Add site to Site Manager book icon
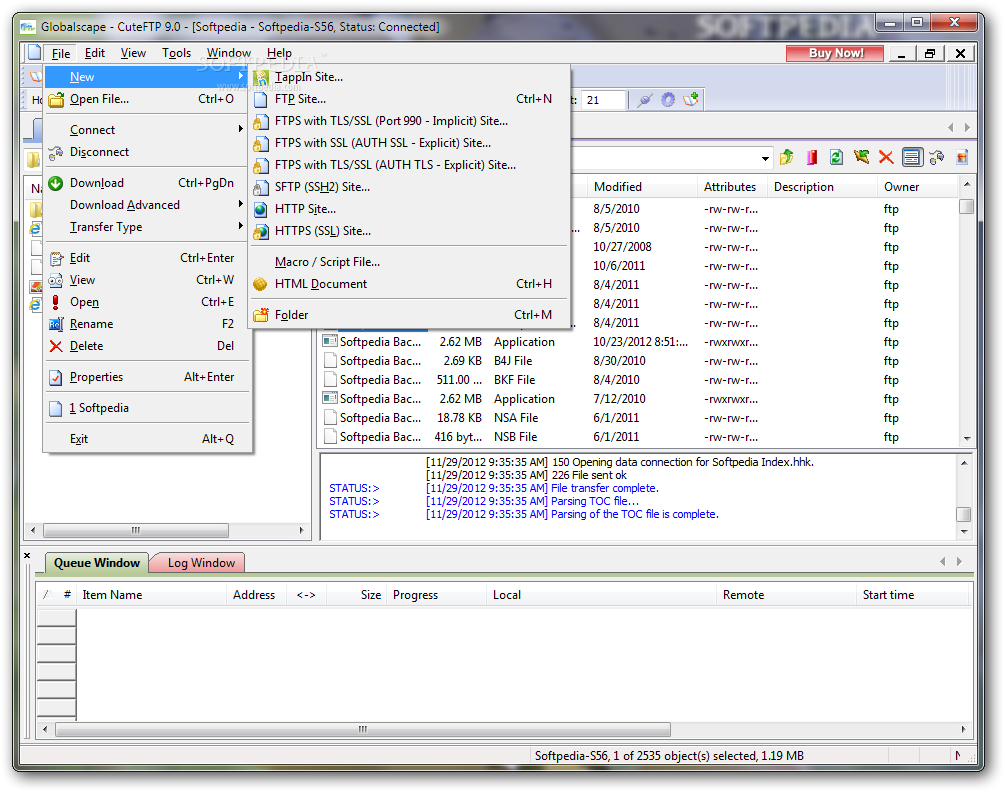 pos(691,100)
